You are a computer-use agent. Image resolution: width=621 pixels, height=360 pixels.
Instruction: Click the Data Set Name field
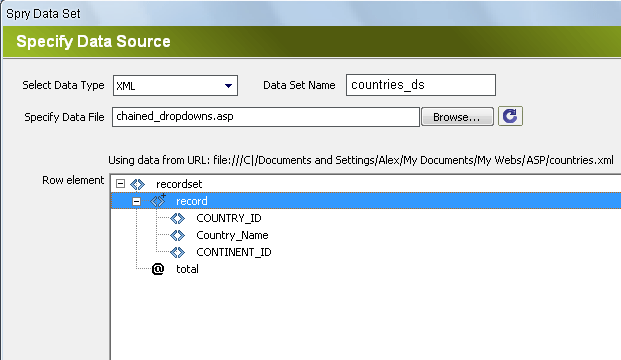pyautogui.click(x=421, y=85)
